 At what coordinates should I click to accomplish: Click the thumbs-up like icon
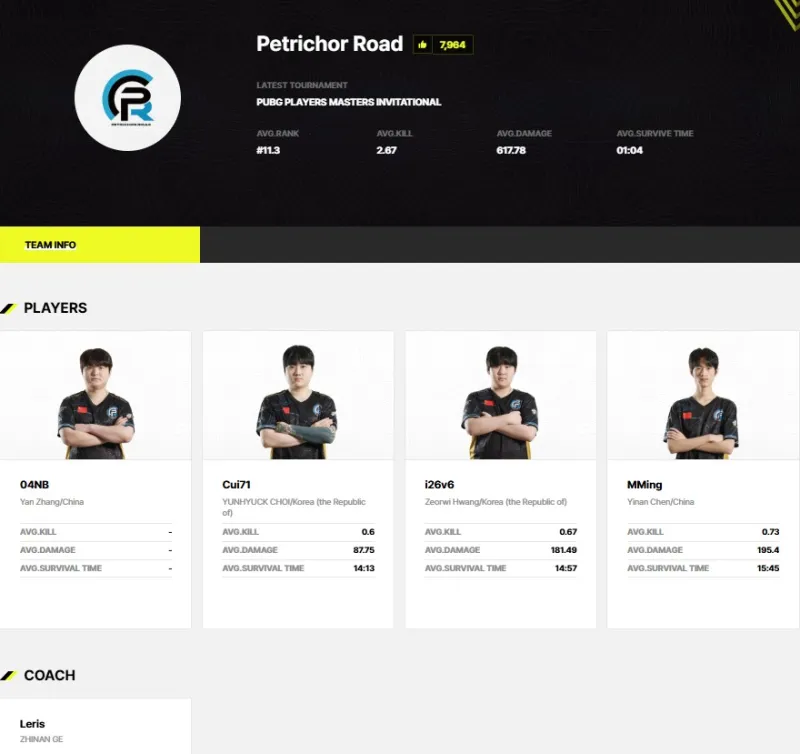click(423, 45)
